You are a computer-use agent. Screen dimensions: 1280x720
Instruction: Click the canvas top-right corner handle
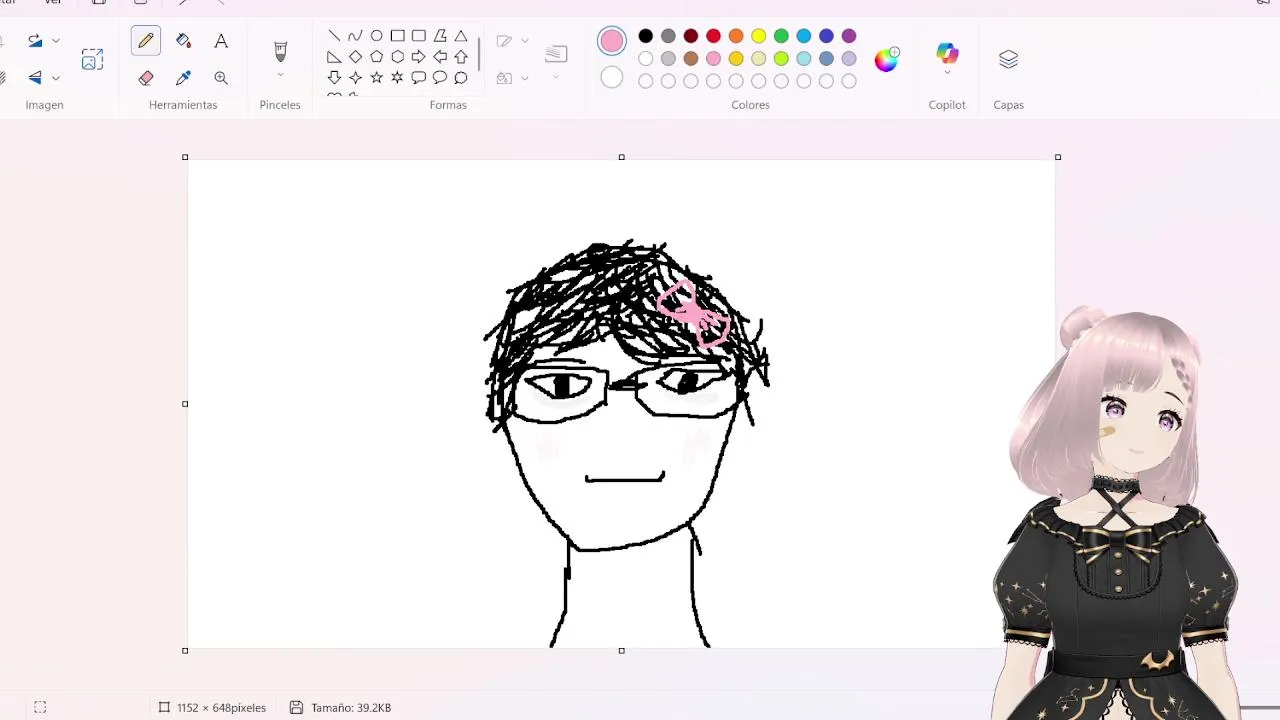click(x=1058, y=157)
